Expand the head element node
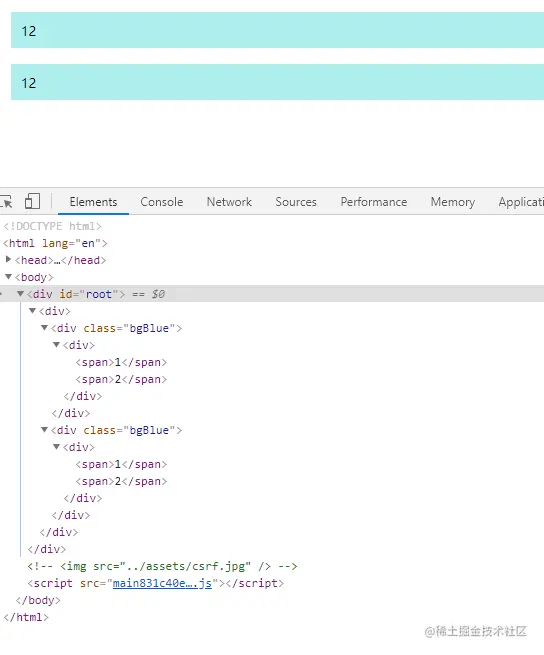Screen dimensions: 544x655 (8, 259)
